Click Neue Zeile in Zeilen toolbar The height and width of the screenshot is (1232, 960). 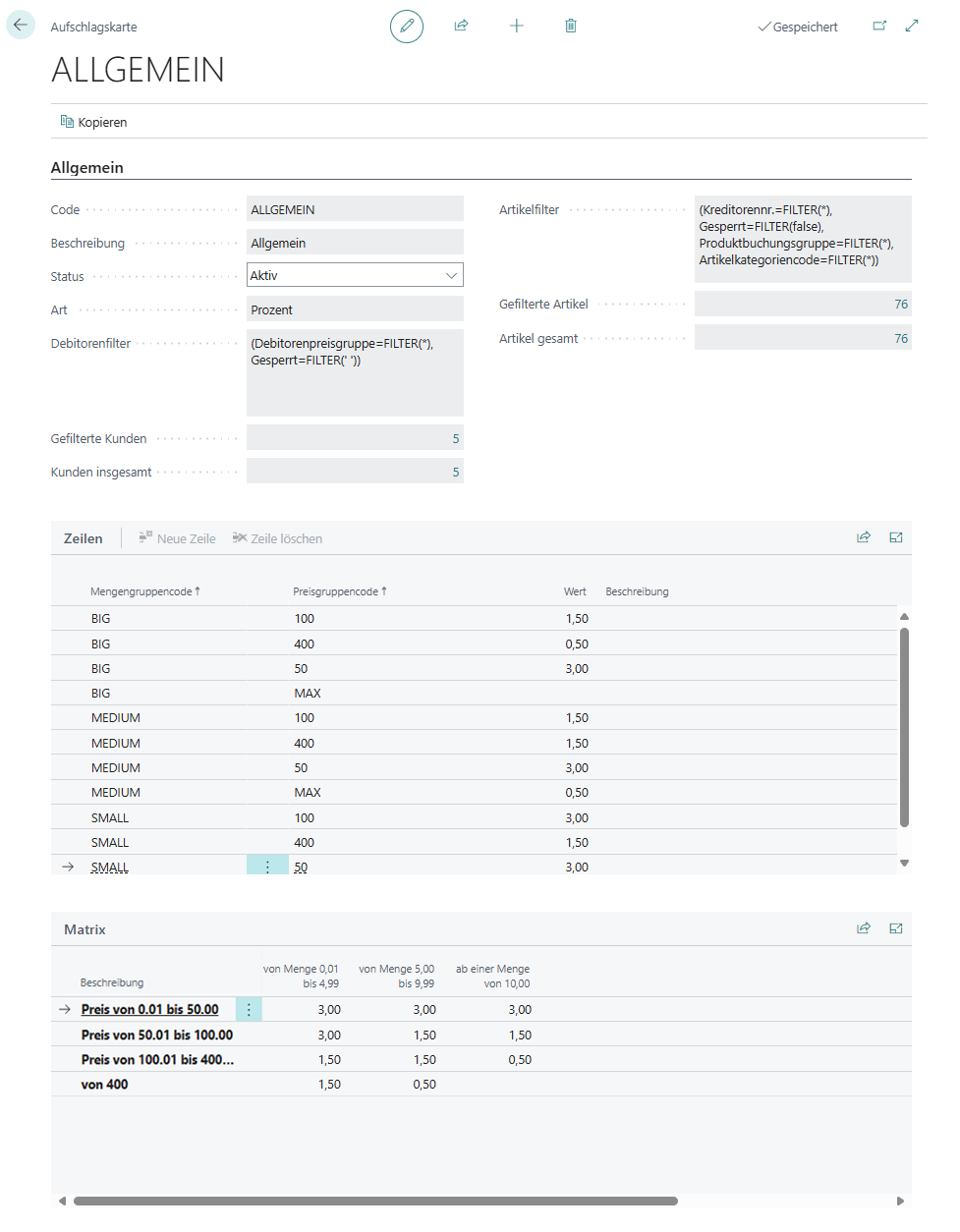(x=178, y=539)
